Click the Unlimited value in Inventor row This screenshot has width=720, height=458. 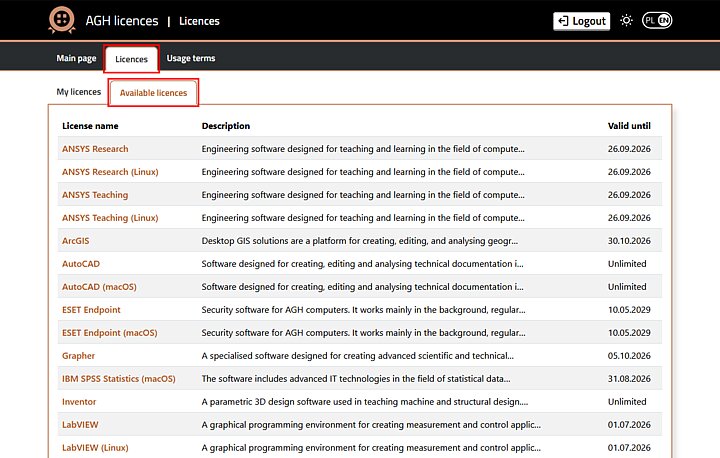627,401
